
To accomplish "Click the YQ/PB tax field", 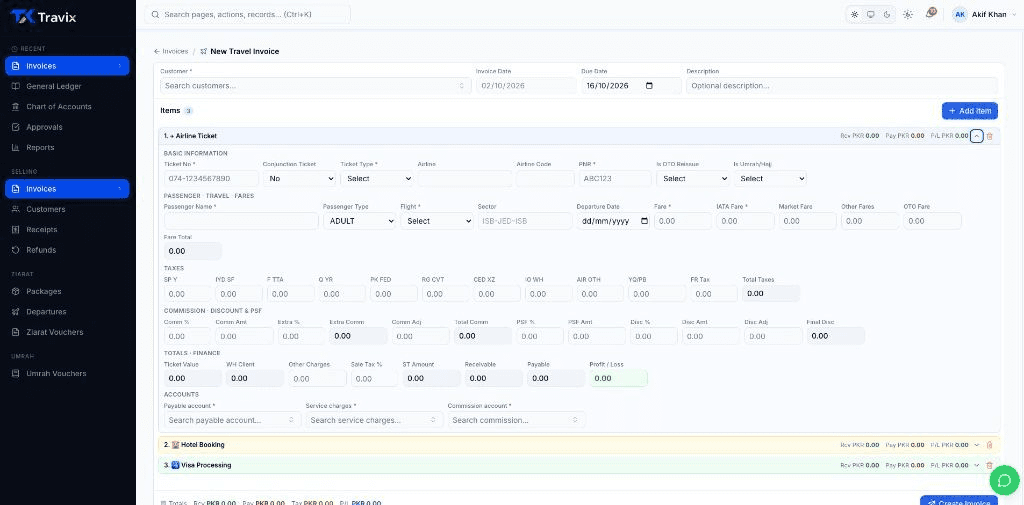I will point(657,294).
